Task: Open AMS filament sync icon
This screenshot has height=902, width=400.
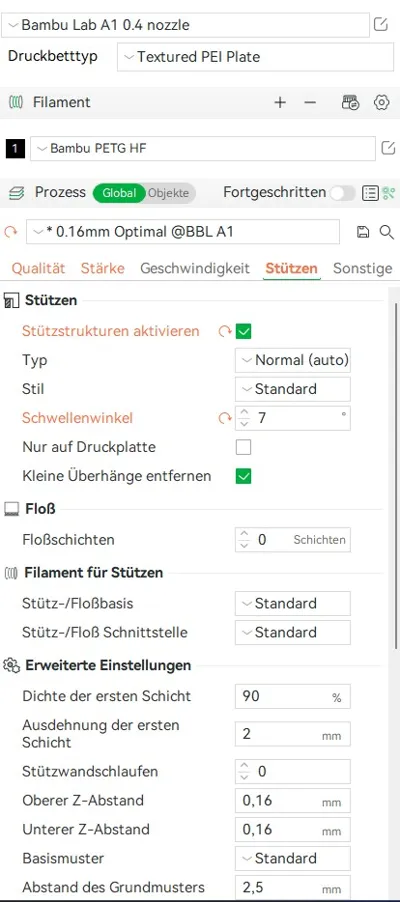Action: click(351, 102)
